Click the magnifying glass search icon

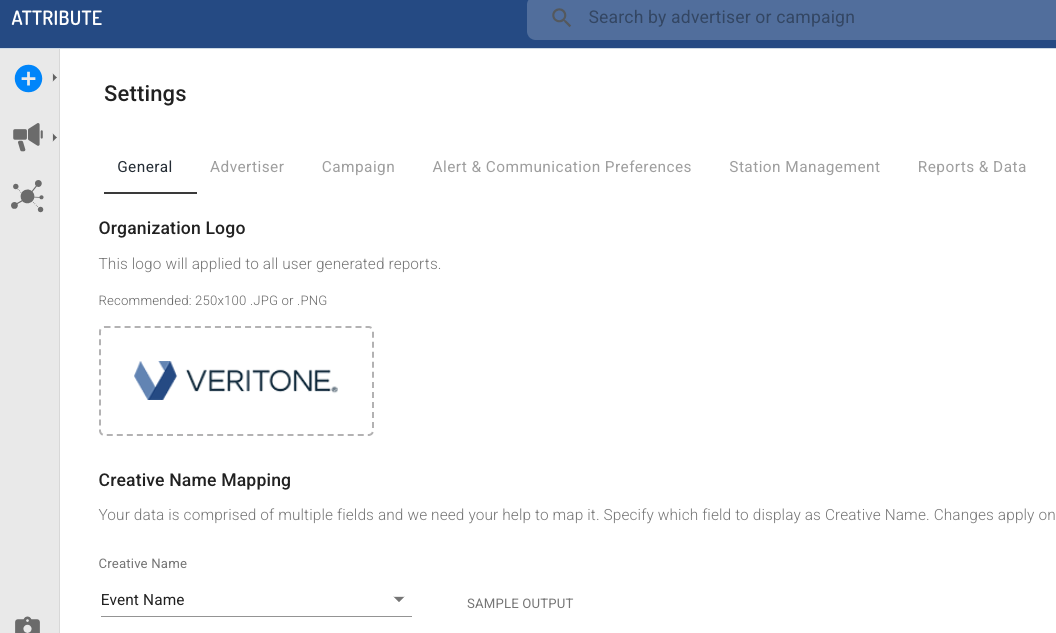561,18
